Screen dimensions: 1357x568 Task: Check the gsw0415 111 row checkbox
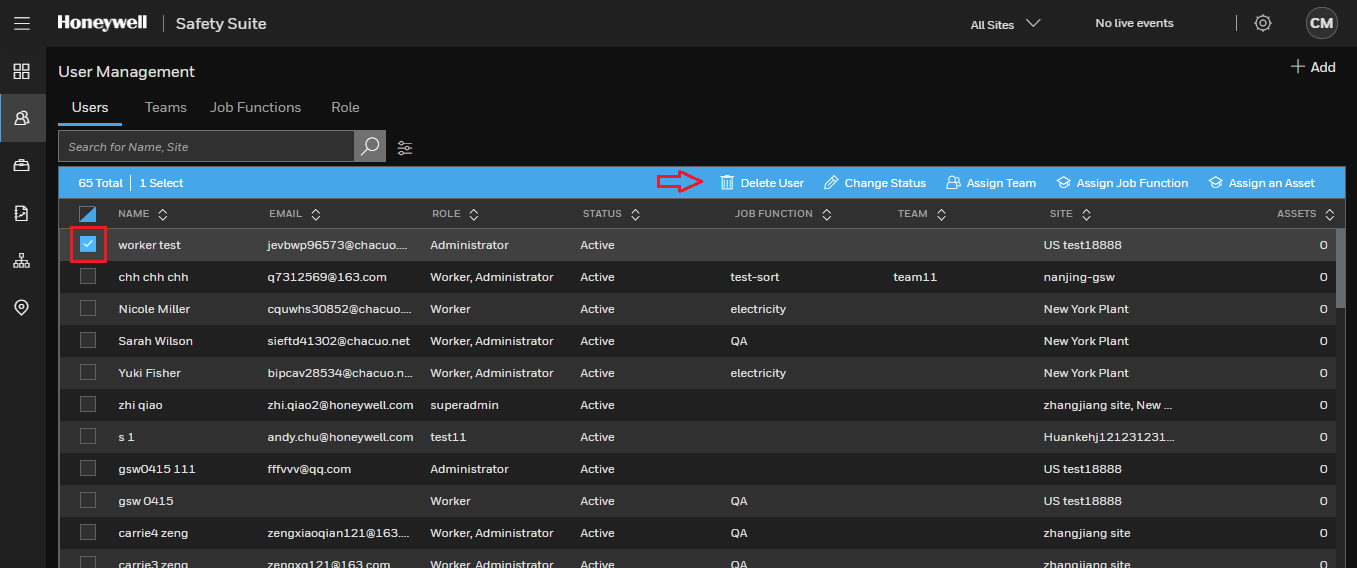coord(88,468)
